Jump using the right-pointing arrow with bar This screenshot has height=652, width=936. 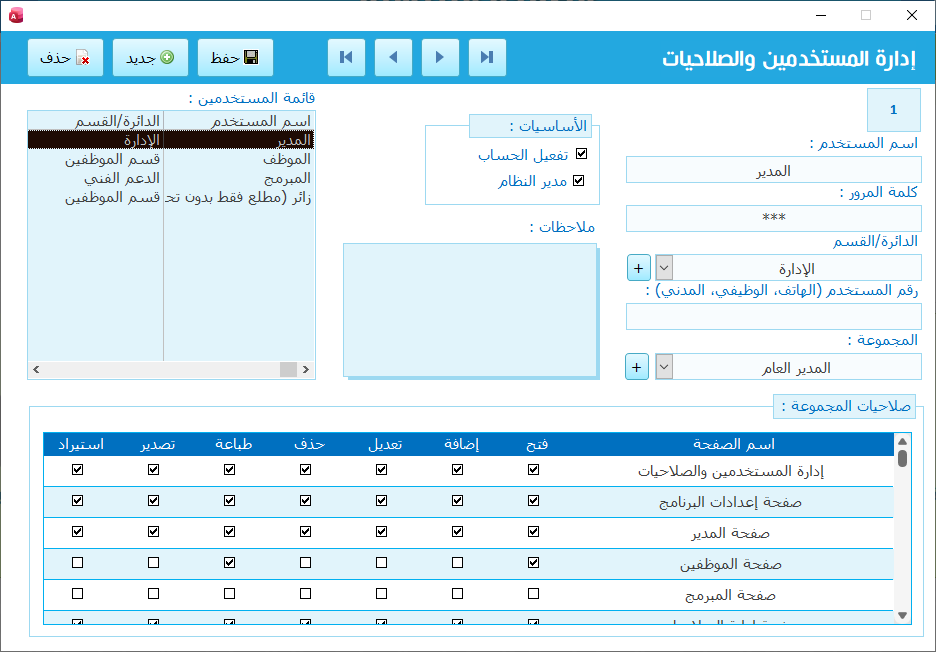[x=487, y=58]
